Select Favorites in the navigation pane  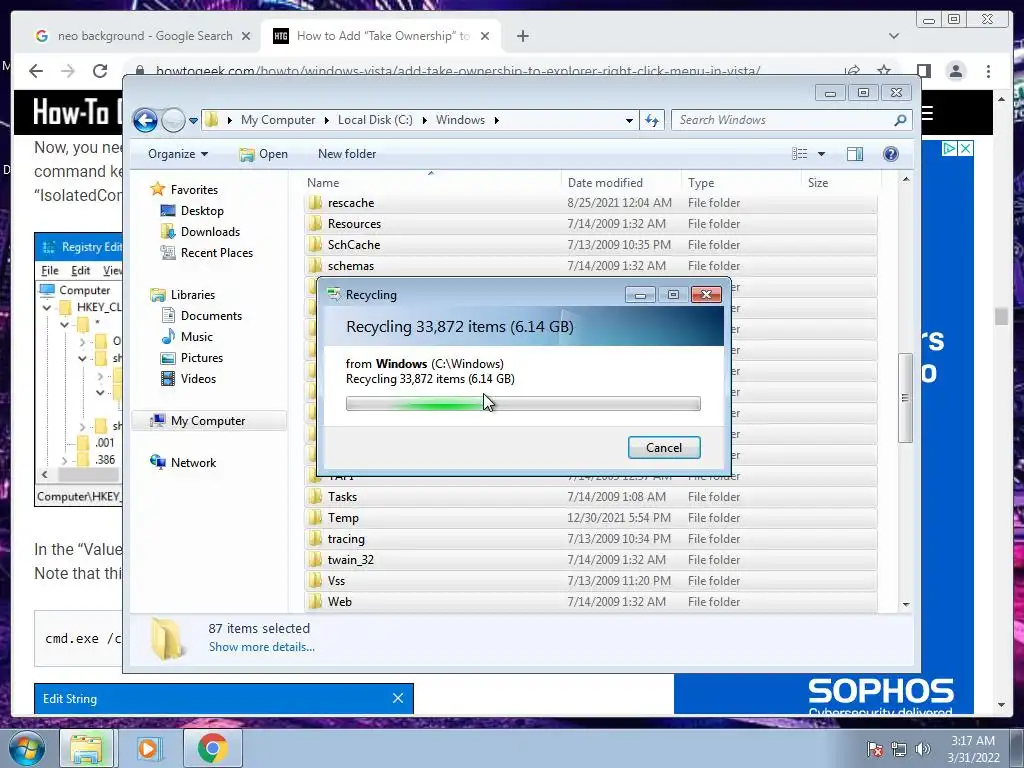[x=194, y=190]
